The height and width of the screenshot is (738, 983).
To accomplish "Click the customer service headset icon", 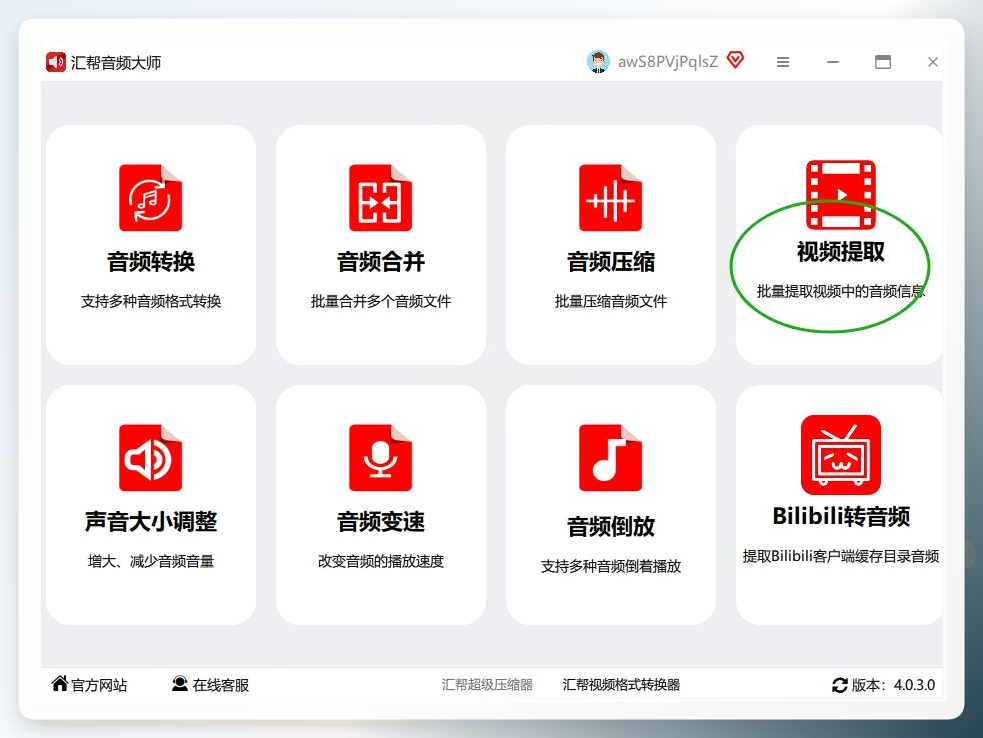I will click(x=180, y=683).
